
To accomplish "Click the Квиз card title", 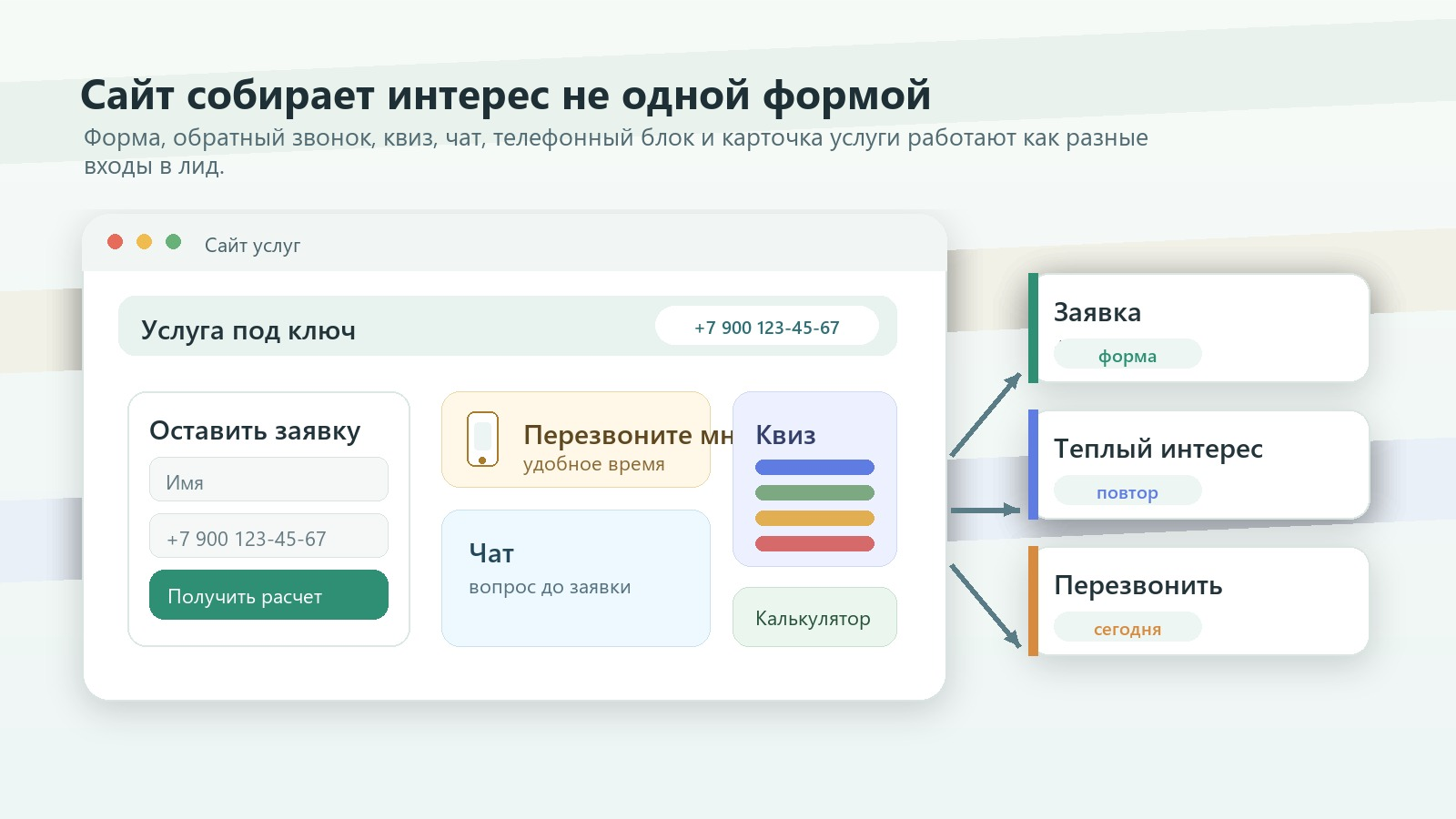I will (x=785, y=435).
